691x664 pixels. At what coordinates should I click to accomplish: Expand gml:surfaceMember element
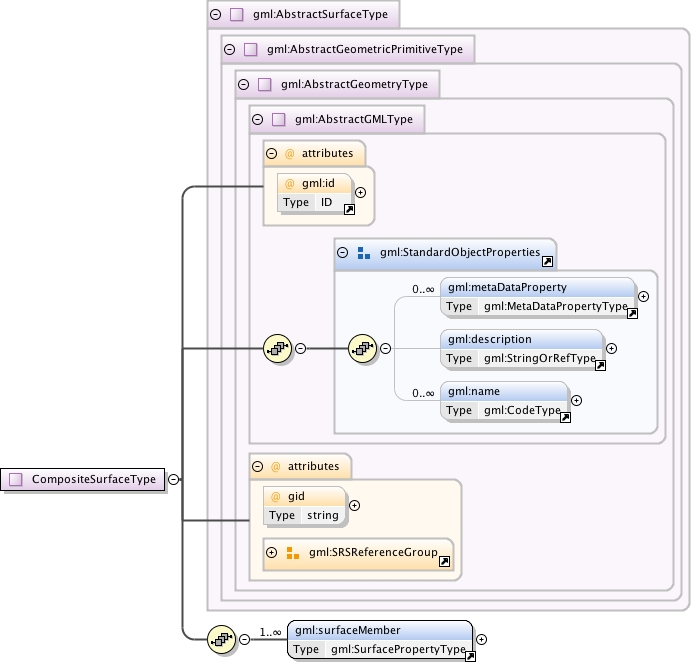point(482,639)
